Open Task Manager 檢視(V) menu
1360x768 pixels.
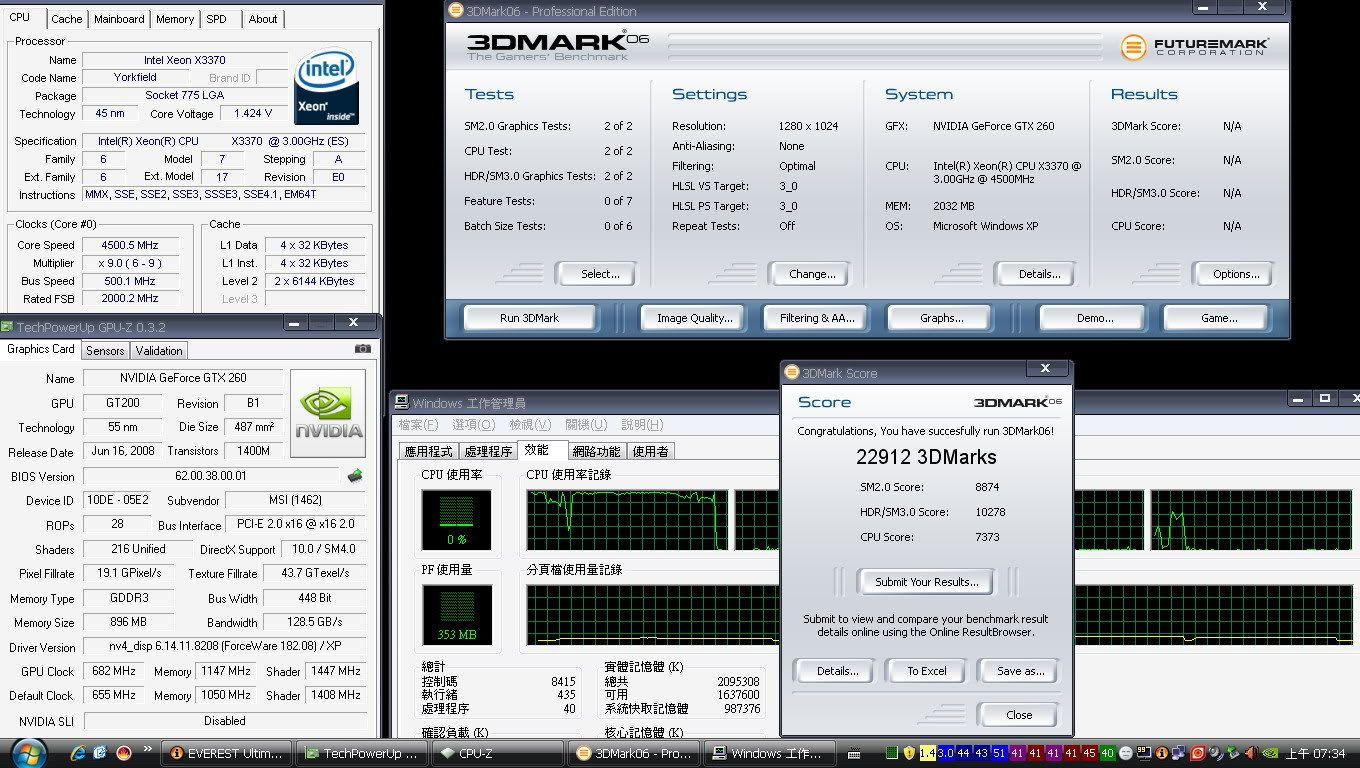point(528,425)
